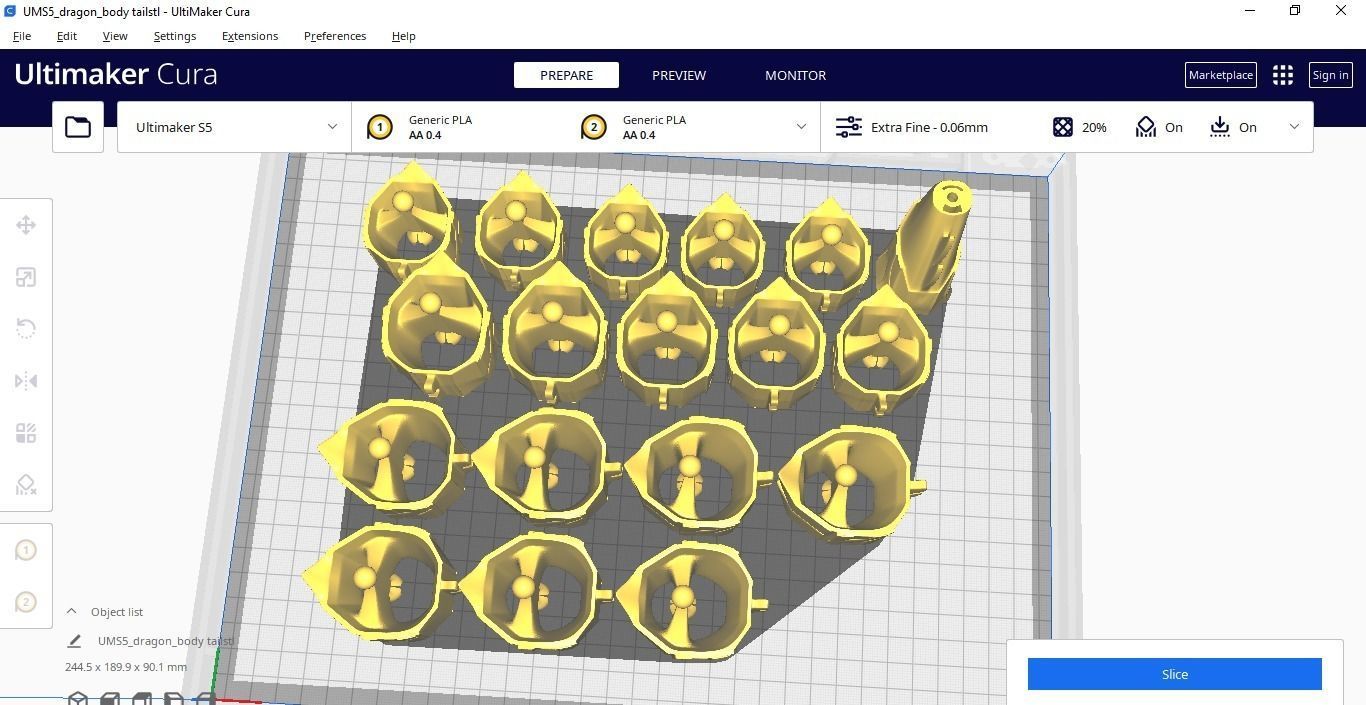Click the extruder 2 material badge
Screen dimensions: 1366x705
tap(594, 127)
